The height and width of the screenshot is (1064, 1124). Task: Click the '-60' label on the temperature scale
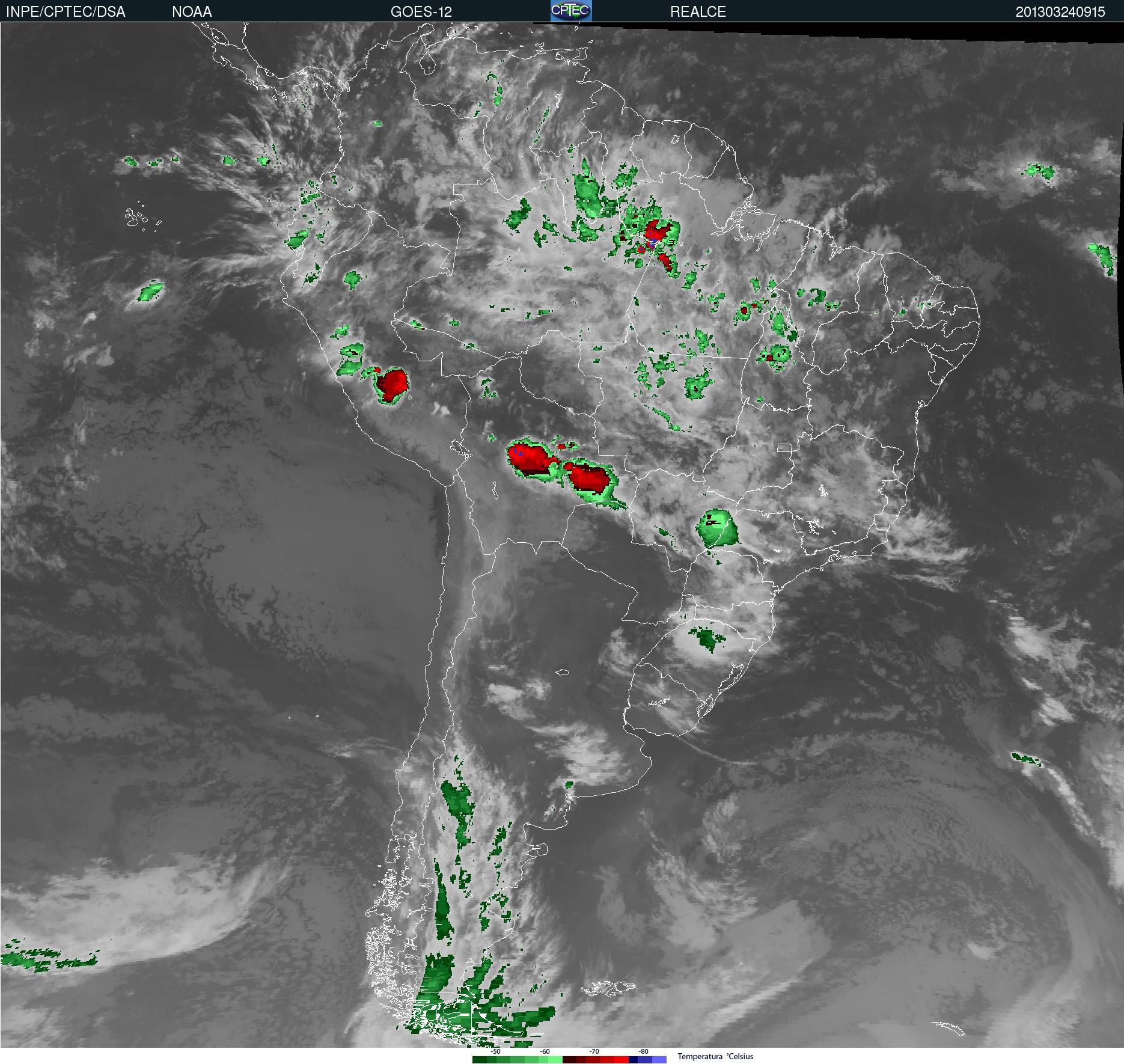(545, 1051)
